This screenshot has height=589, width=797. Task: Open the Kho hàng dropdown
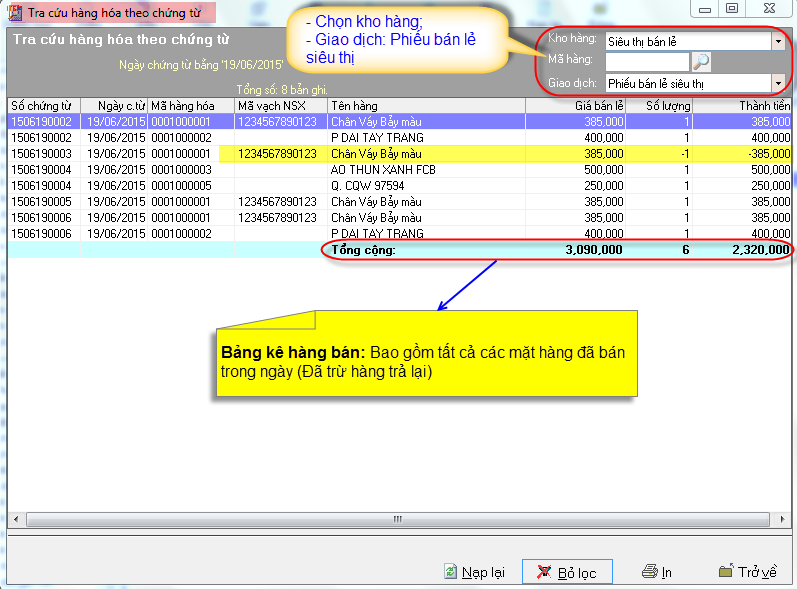777,41
